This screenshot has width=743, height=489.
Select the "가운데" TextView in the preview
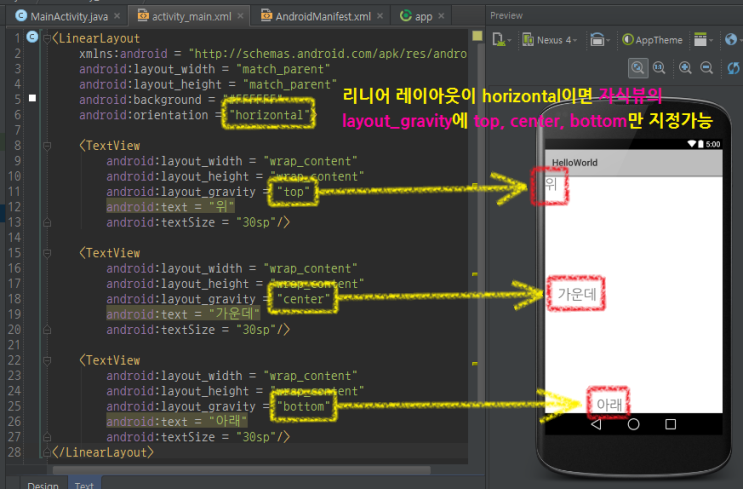tap(577, 294)
